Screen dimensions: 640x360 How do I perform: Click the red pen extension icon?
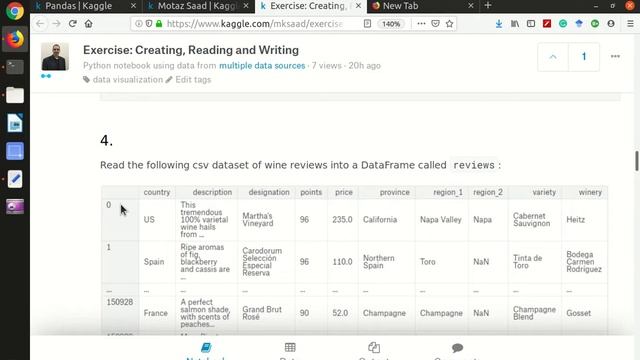547,24
